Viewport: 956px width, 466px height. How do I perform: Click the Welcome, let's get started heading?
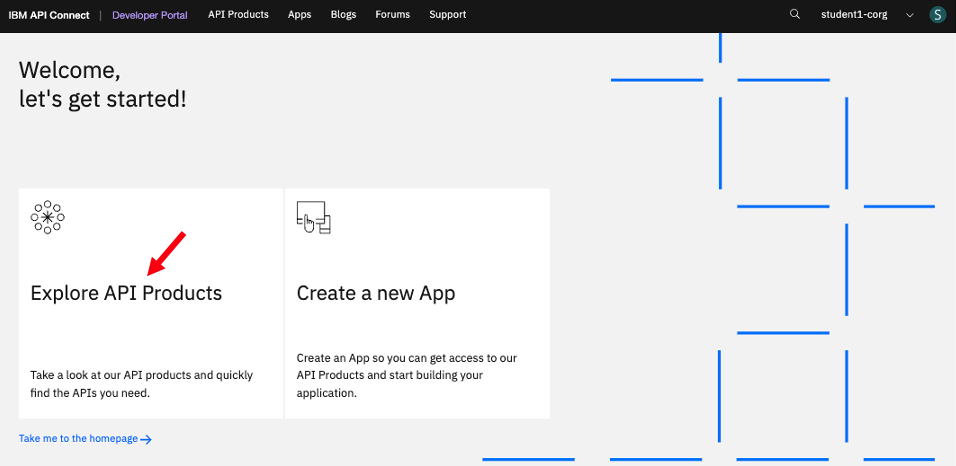[x=102, y=85]
